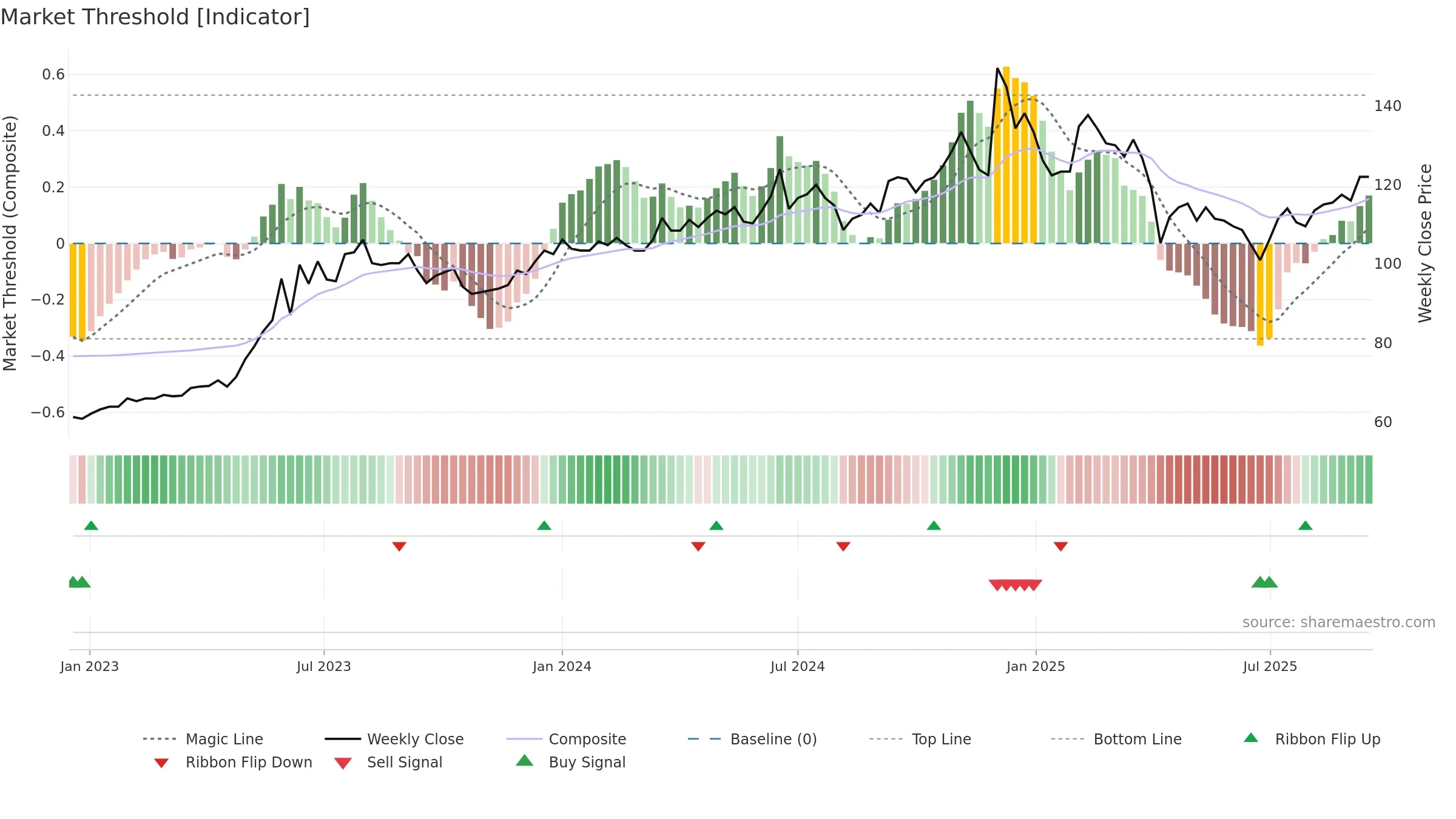This screenshot has height=819, width=1456.
Task: Click the Market Threshold (Composite) axis title
Action: tap(10, 243)
